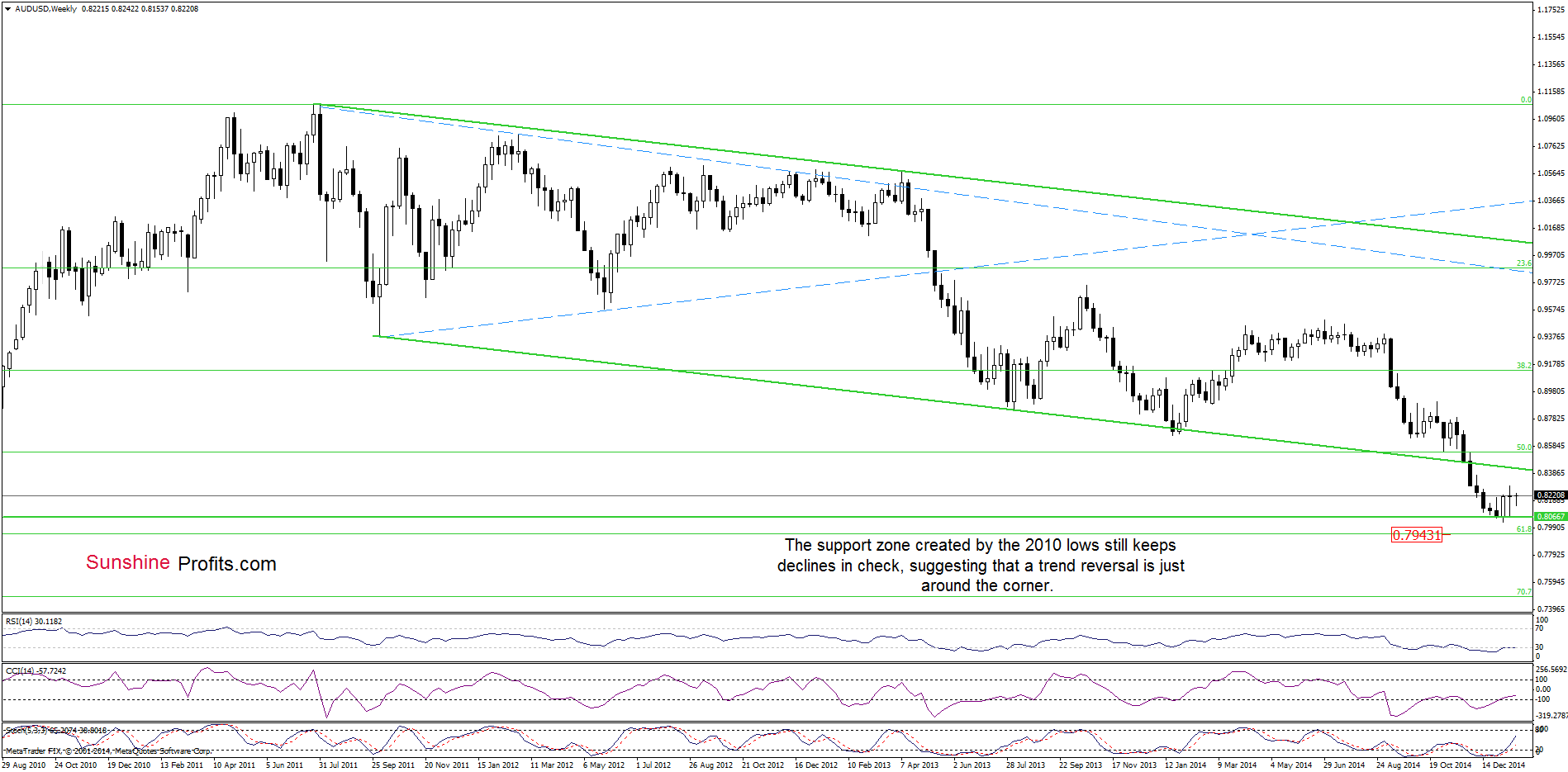Click the Stoch(5,3,3) indicator label
Image resolution: width=1568 pixels, height=772 pixels.
click(56, 730)
